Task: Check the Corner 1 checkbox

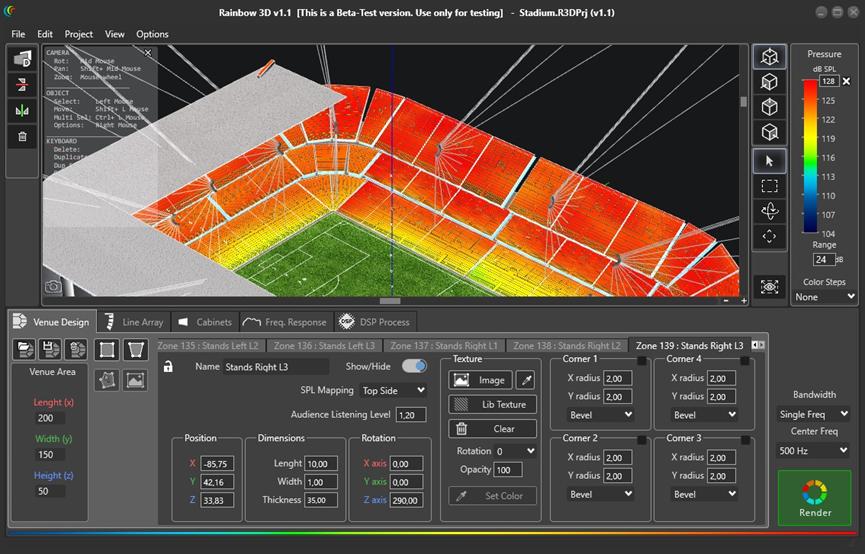Action: pyautogui.click(x=642, y=359)
